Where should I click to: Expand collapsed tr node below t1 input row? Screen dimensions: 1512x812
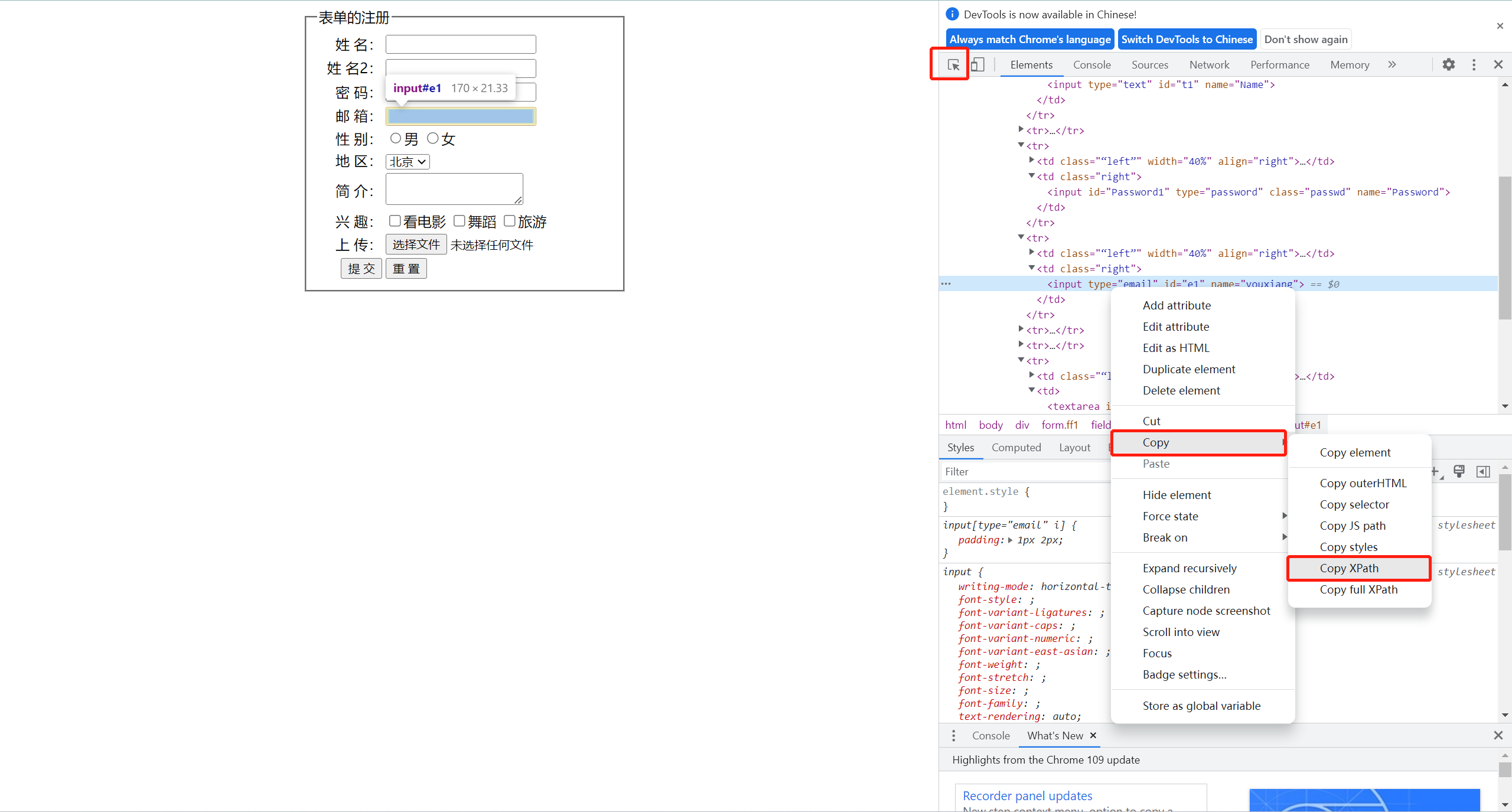1021,130
